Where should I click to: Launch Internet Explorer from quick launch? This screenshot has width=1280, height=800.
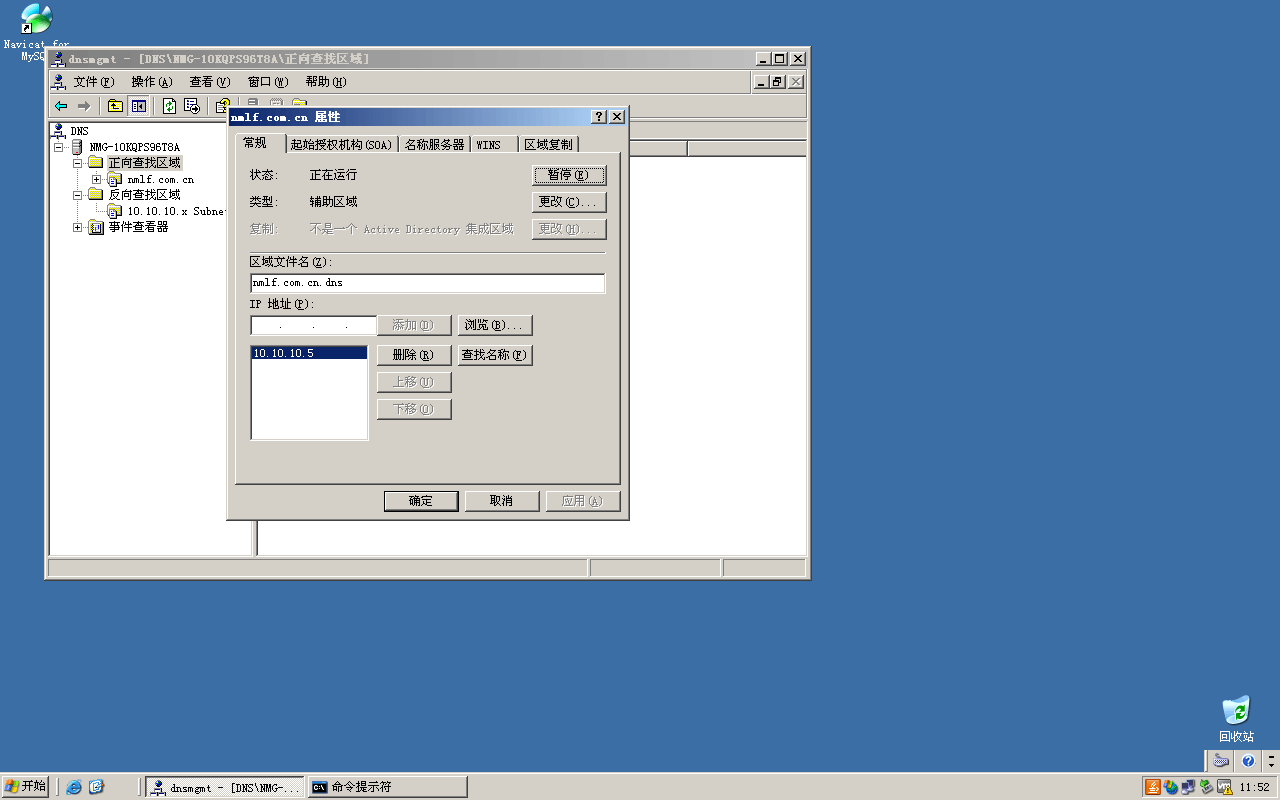click(74, 787)
